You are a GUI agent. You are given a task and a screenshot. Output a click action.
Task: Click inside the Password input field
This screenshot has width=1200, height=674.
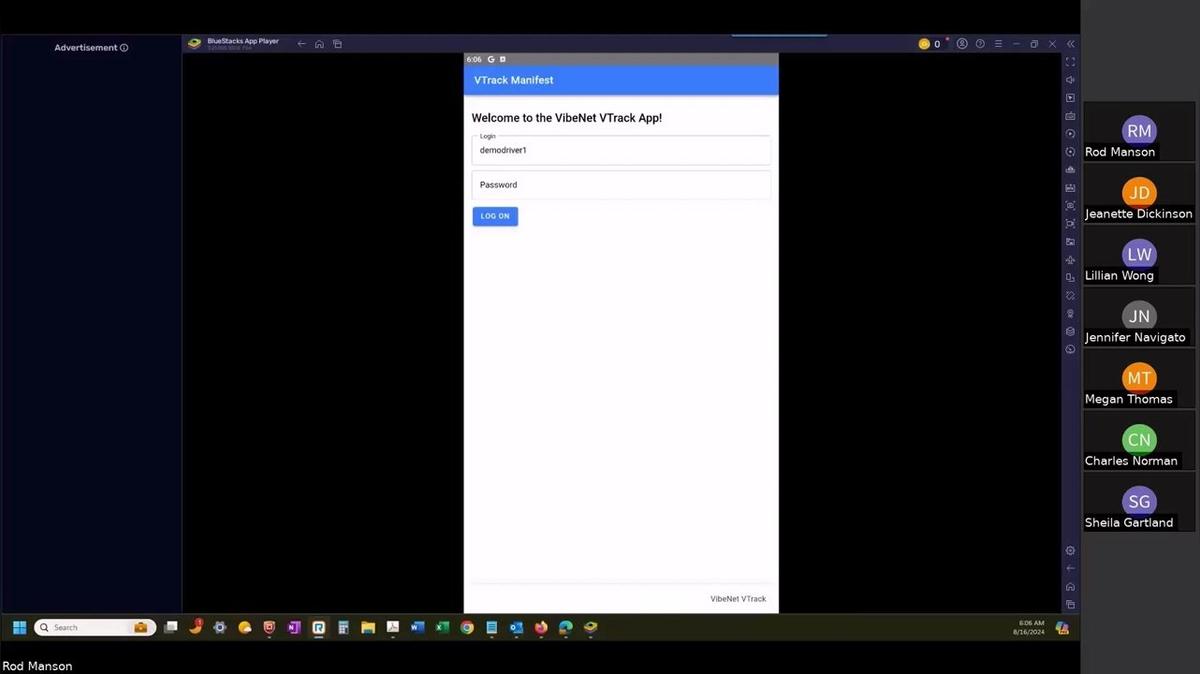[x=620, y=184]
